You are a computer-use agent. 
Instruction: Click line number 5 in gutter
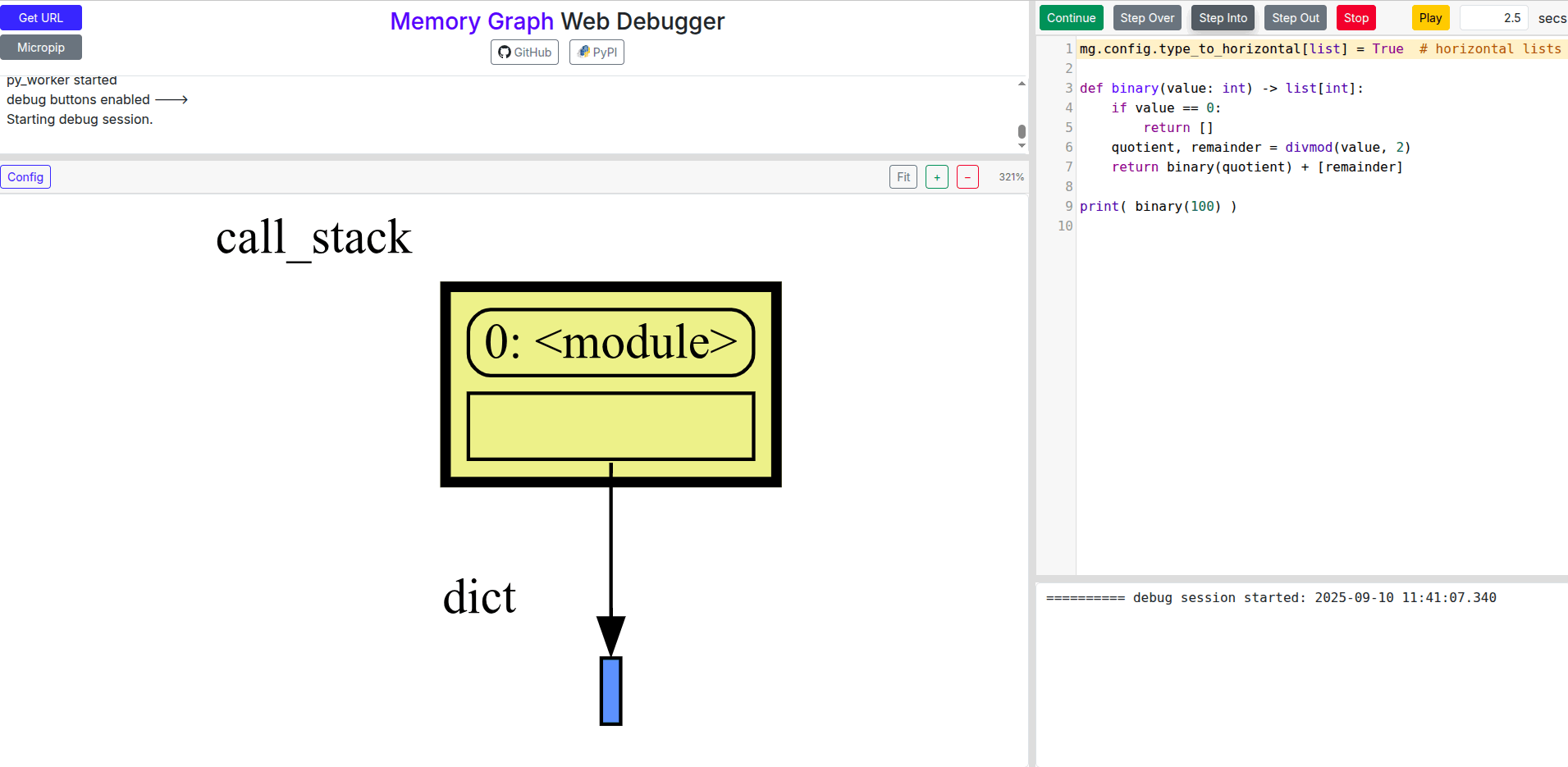coord(1068,128)
